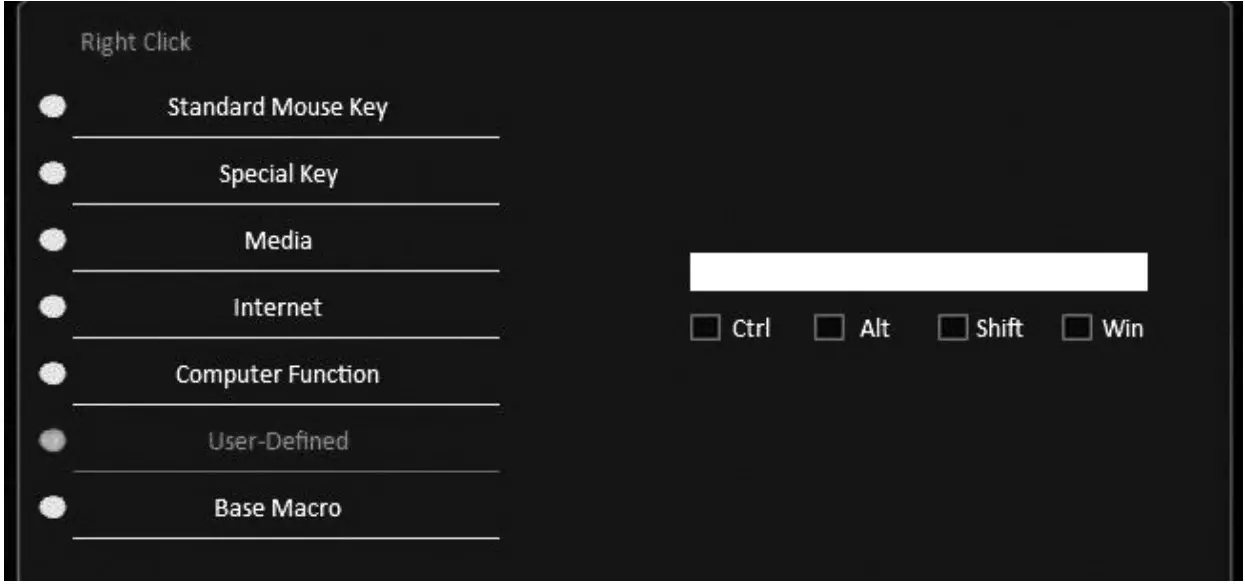Choose the Special Key text entry
1245x584 pixels.
click(x=279, y=174)
